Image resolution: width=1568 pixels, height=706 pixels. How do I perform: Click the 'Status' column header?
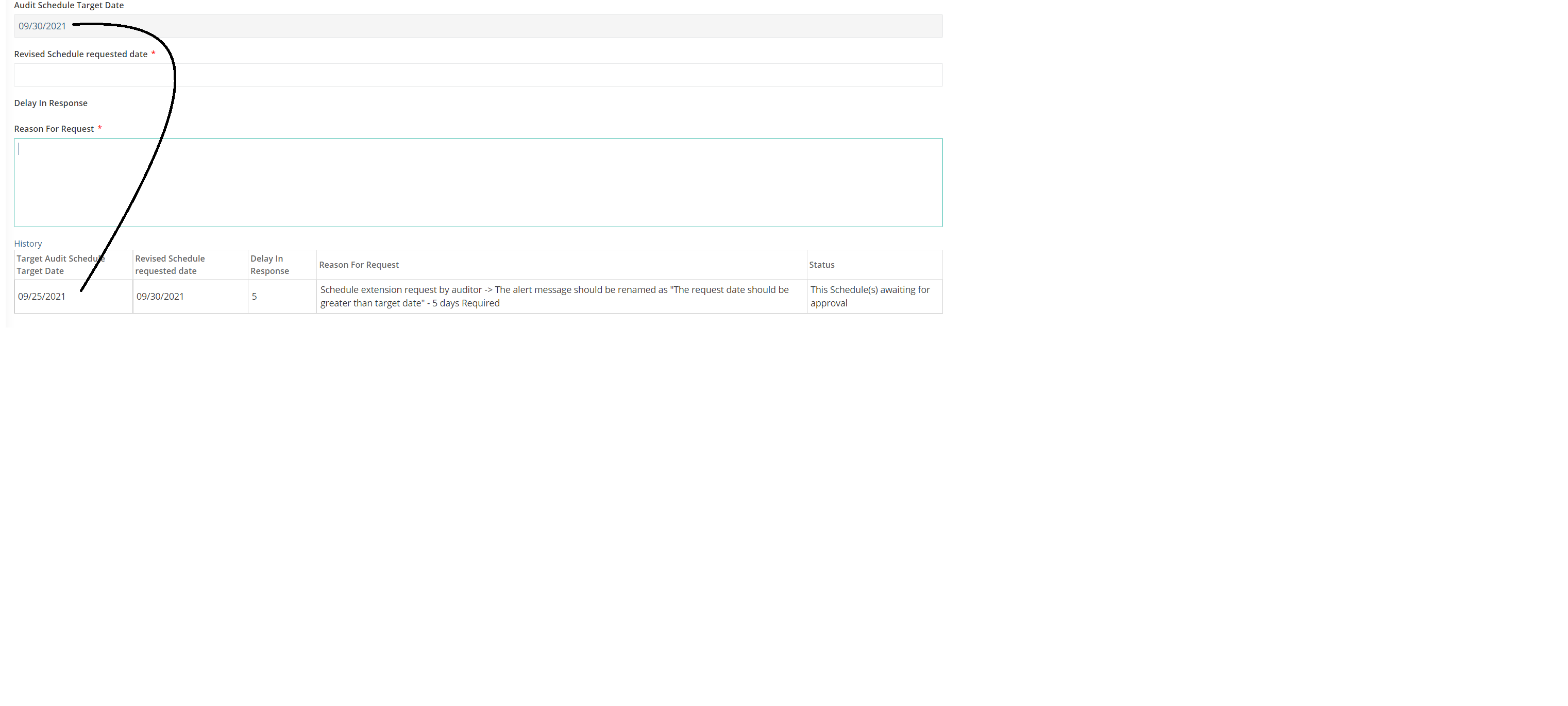(x=875, y=265)
